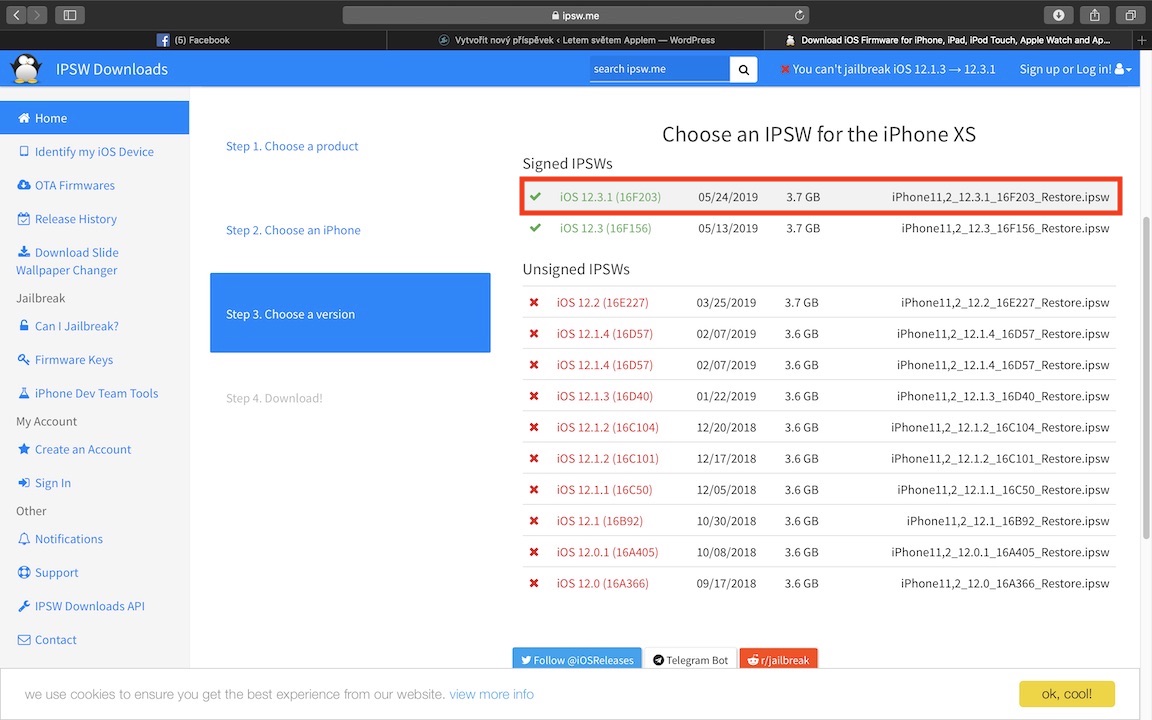Open iOS 12.1.2 (16C101) firmware link
The image size is (1152, 720).
[608, 458]
